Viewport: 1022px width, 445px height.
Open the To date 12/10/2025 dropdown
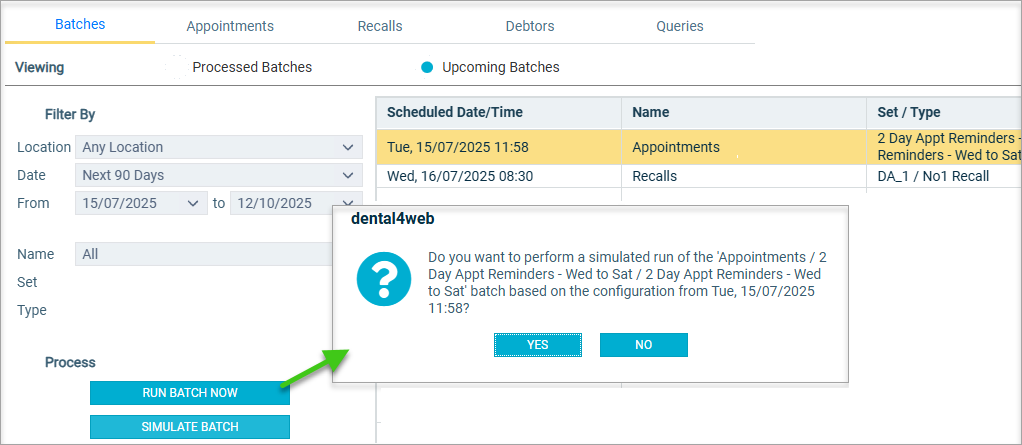[x=296, y=203]
